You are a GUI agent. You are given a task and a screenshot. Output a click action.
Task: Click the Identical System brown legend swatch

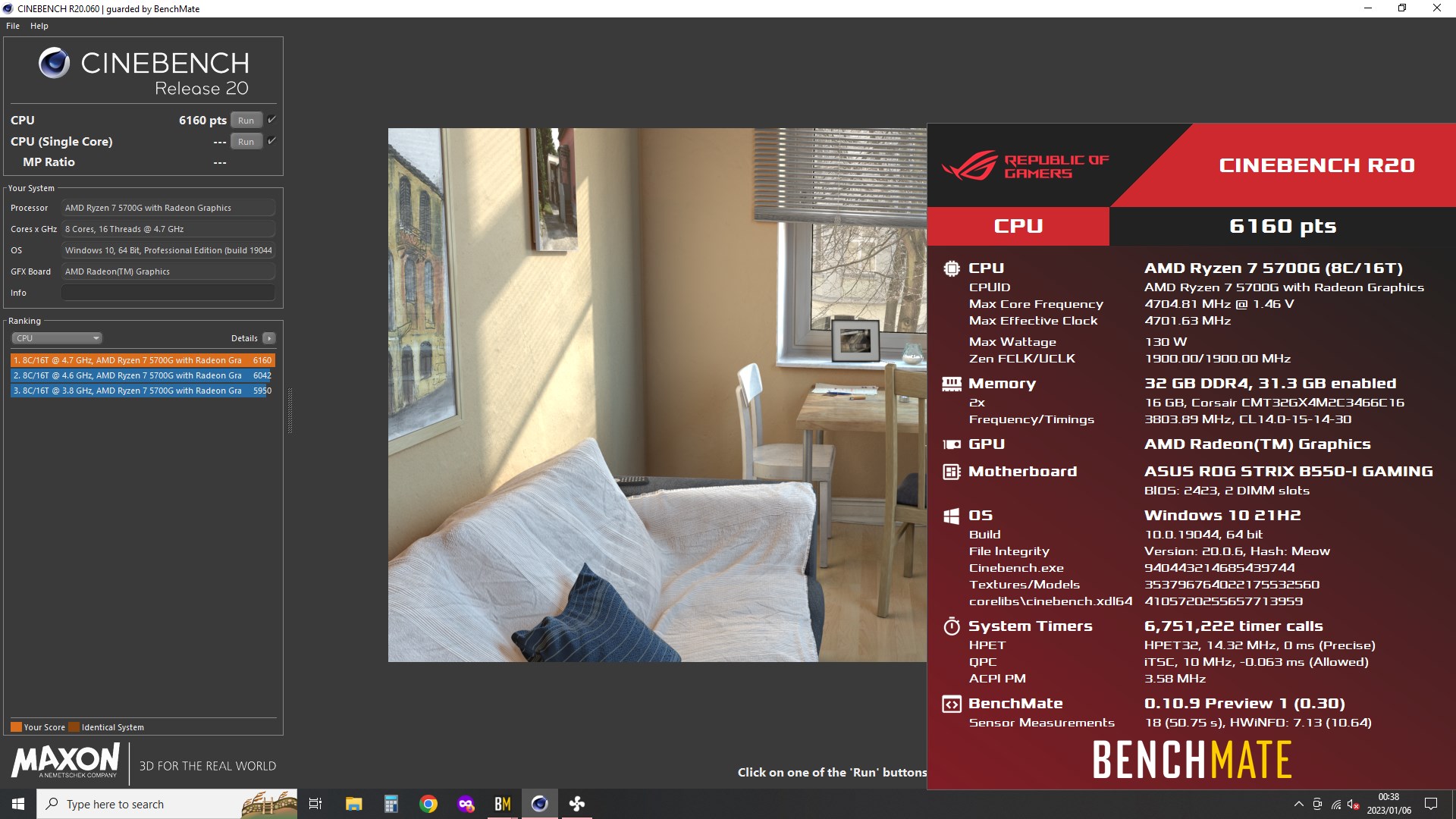click(74, 726)
